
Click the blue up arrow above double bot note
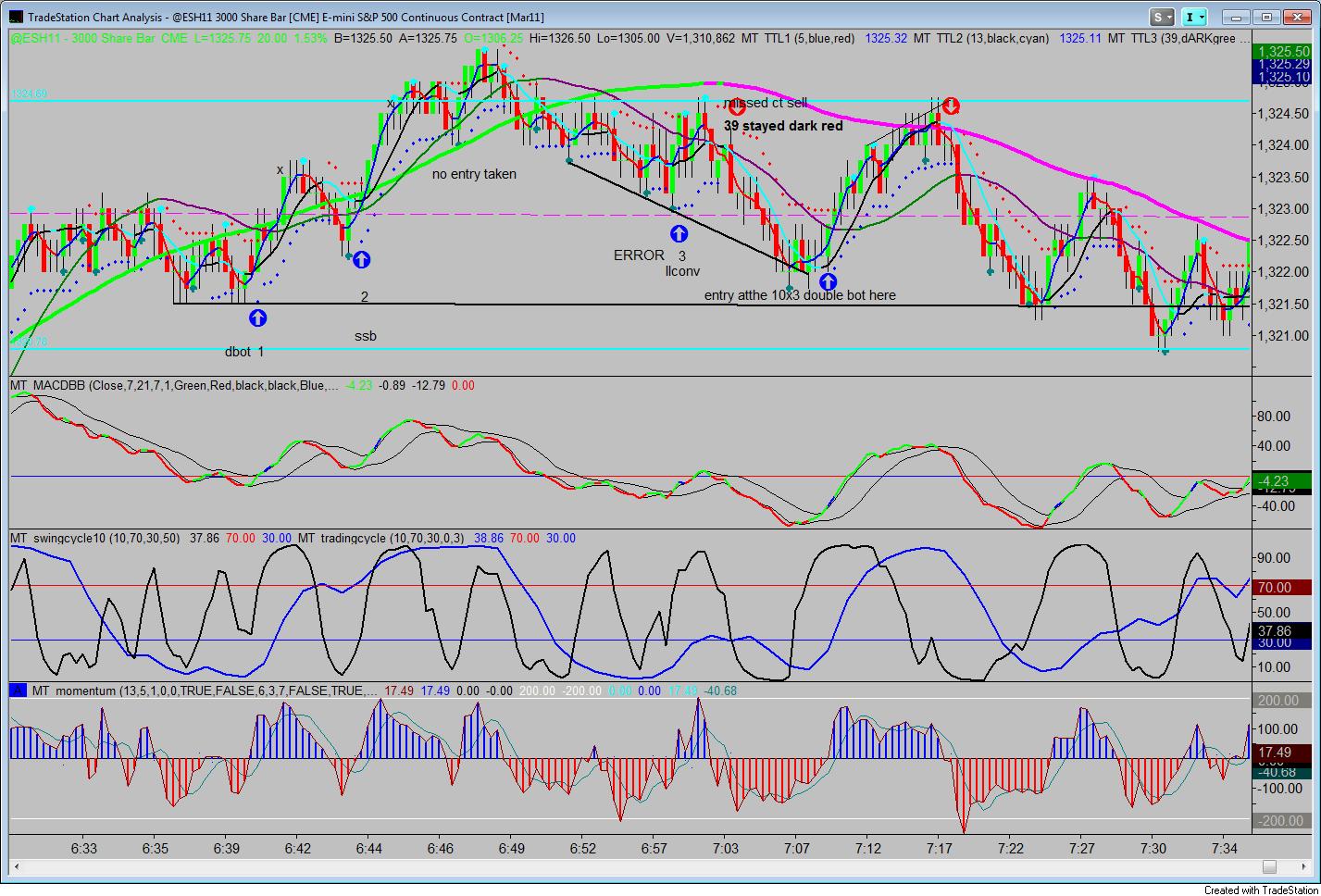(828, 281)
